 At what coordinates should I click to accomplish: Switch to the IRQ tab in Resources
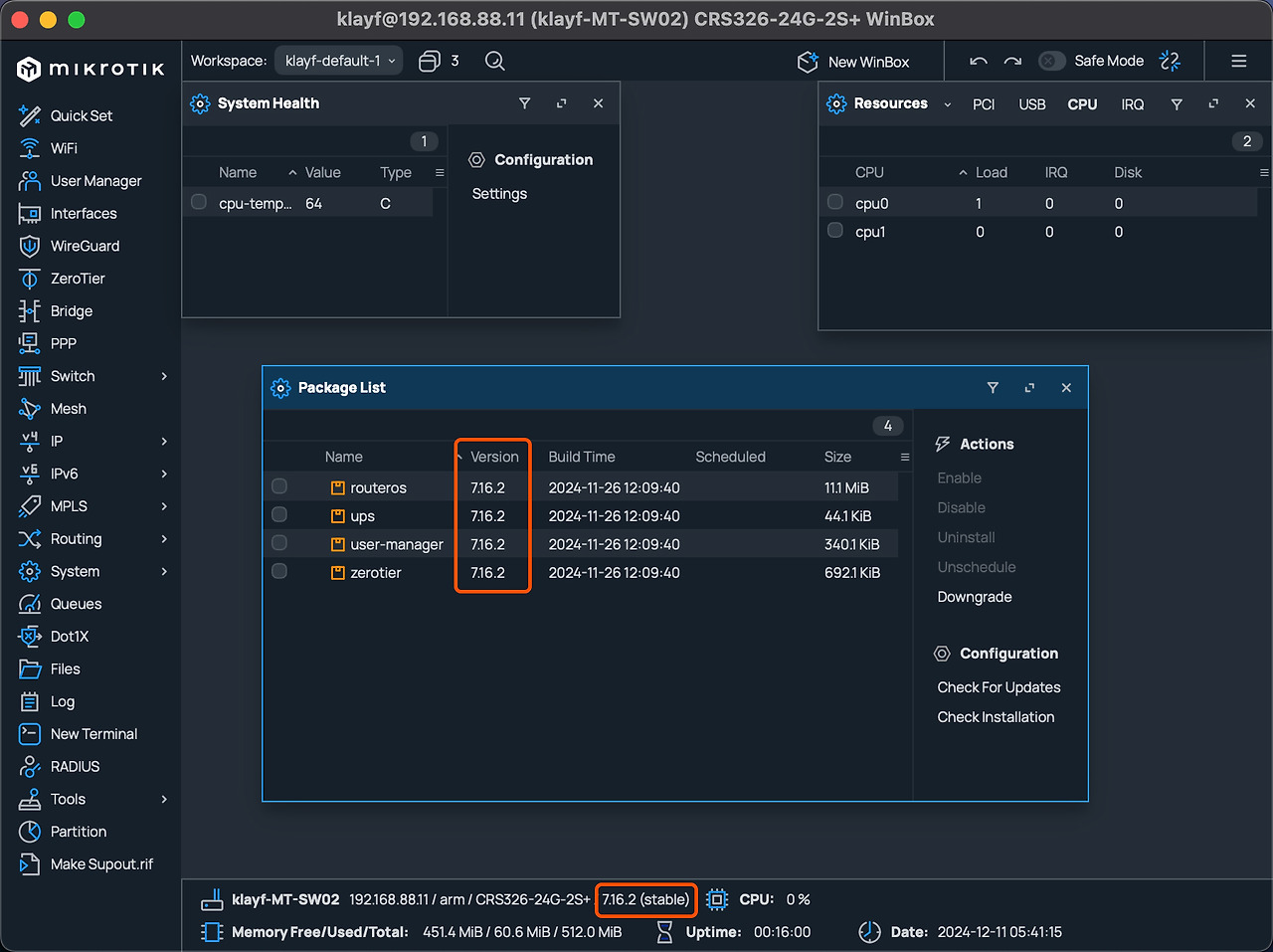(1133, 104)
